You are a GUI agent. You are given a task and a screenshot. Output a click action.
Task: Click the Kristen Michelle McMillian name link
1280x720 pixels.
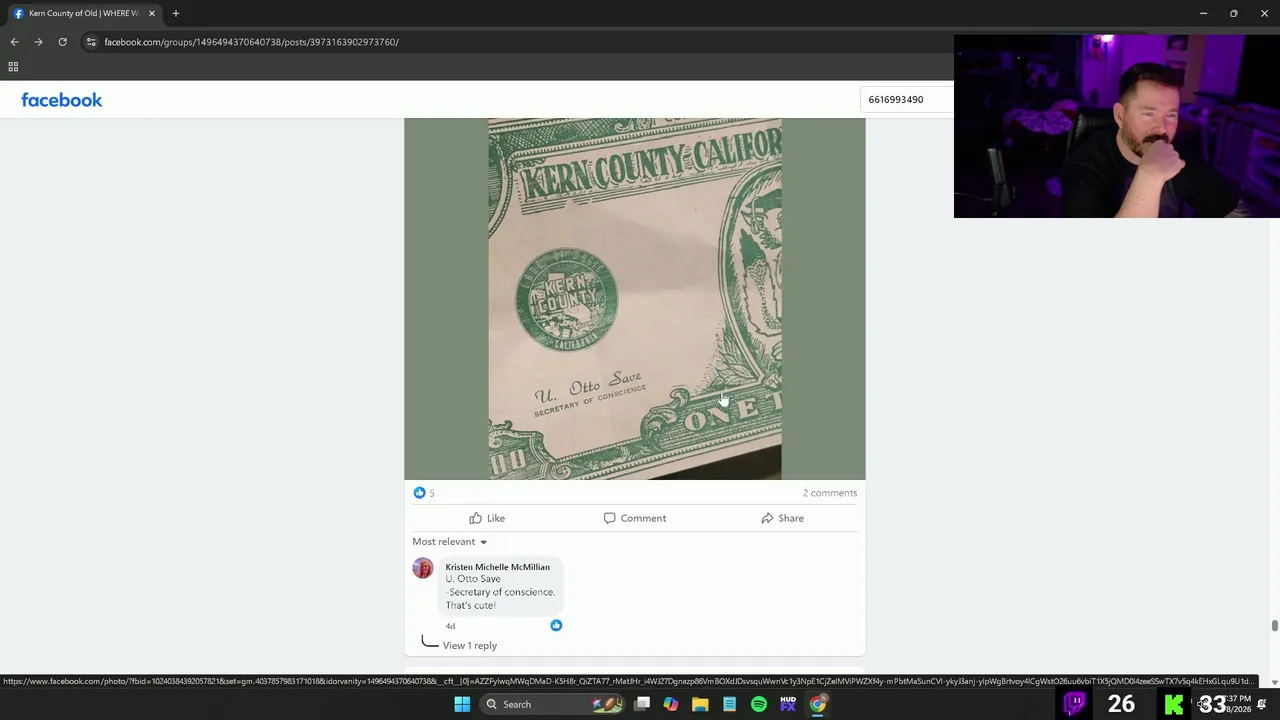pyautogui.click(x=497, y=567)
